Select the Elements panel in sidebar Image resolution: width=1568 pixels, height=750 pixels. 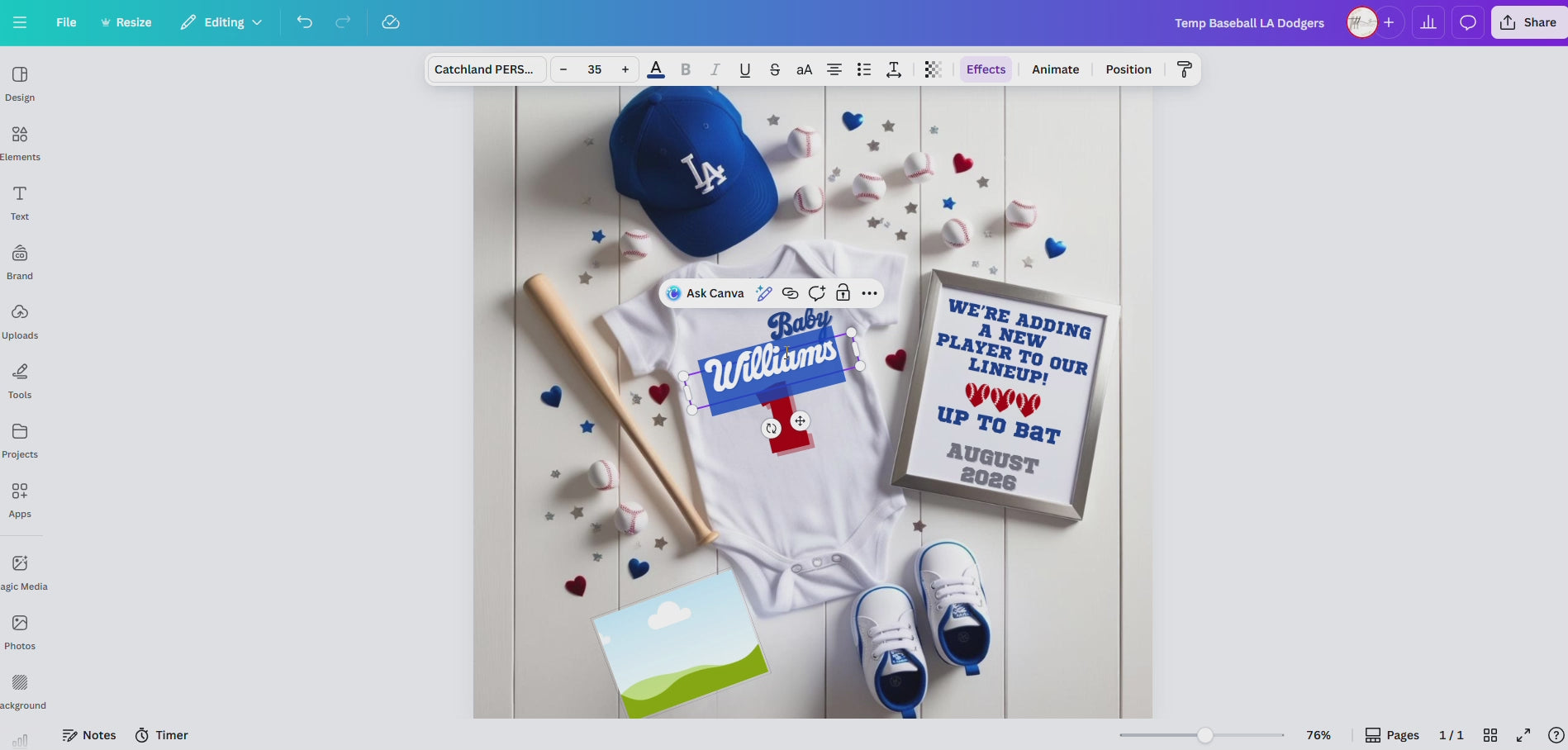pyautogui.click(x=20, y=141)
